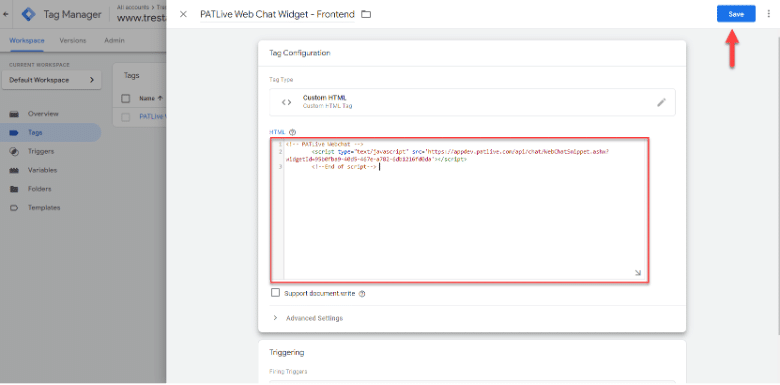Image resolution: width=780 pixels, height=385 pixels.
Task: Click the help icon next to HTML label
Action: 292,132
